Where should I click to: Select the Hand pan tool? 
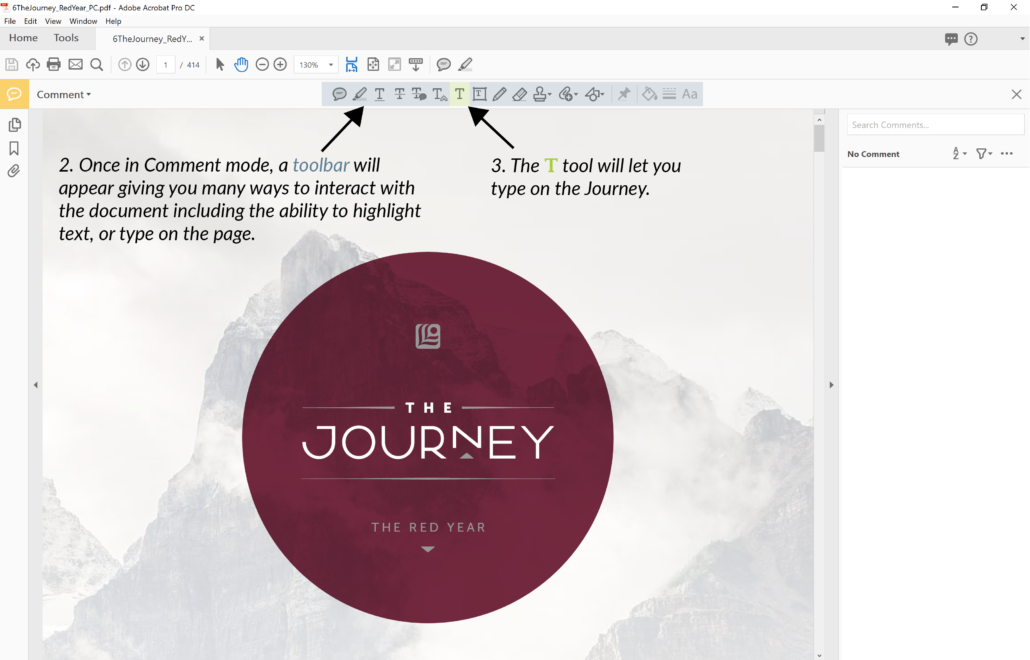[x=241, y=65]
